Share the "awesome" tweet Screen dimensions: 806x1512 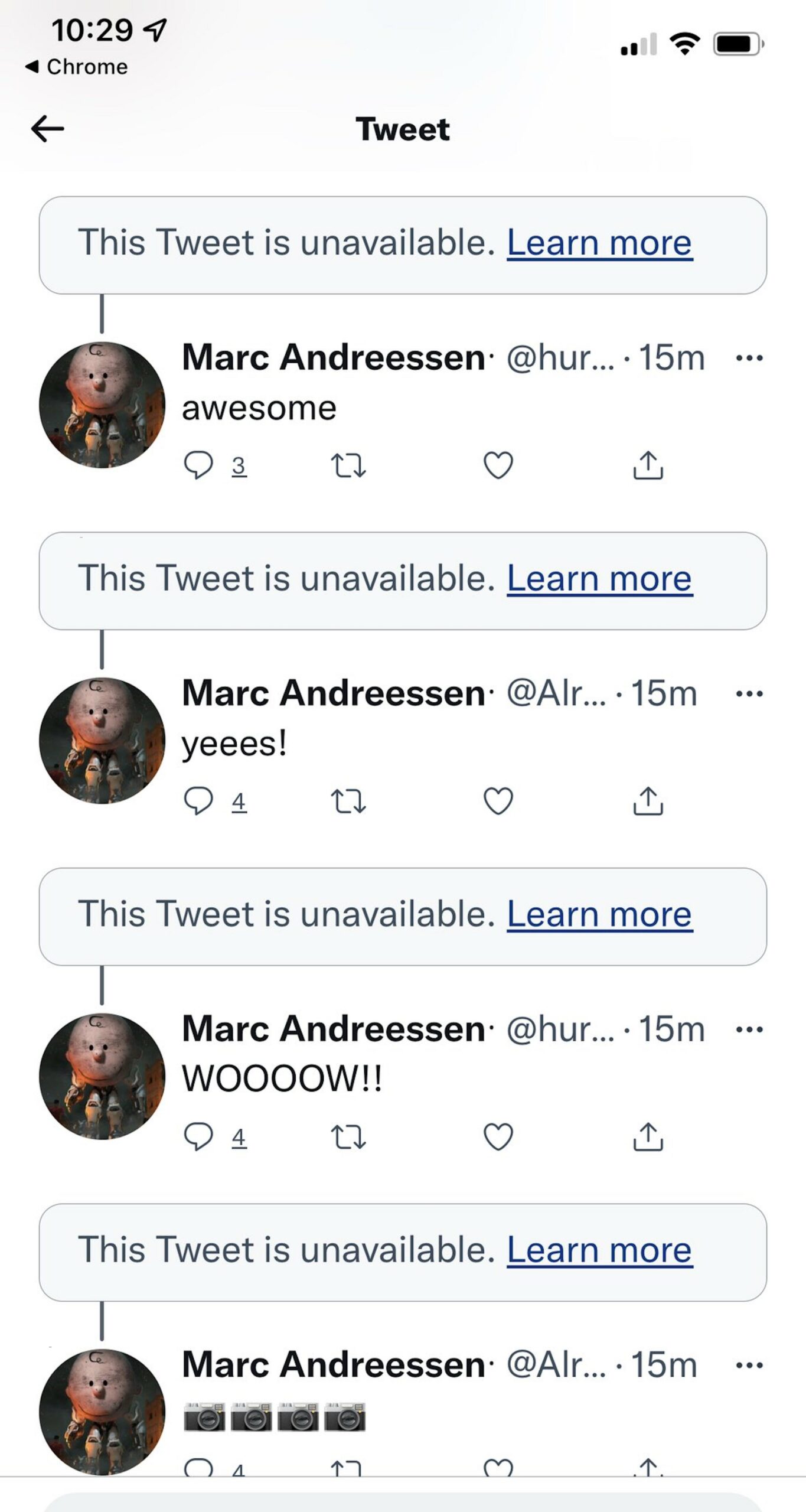tap(648, 465)
